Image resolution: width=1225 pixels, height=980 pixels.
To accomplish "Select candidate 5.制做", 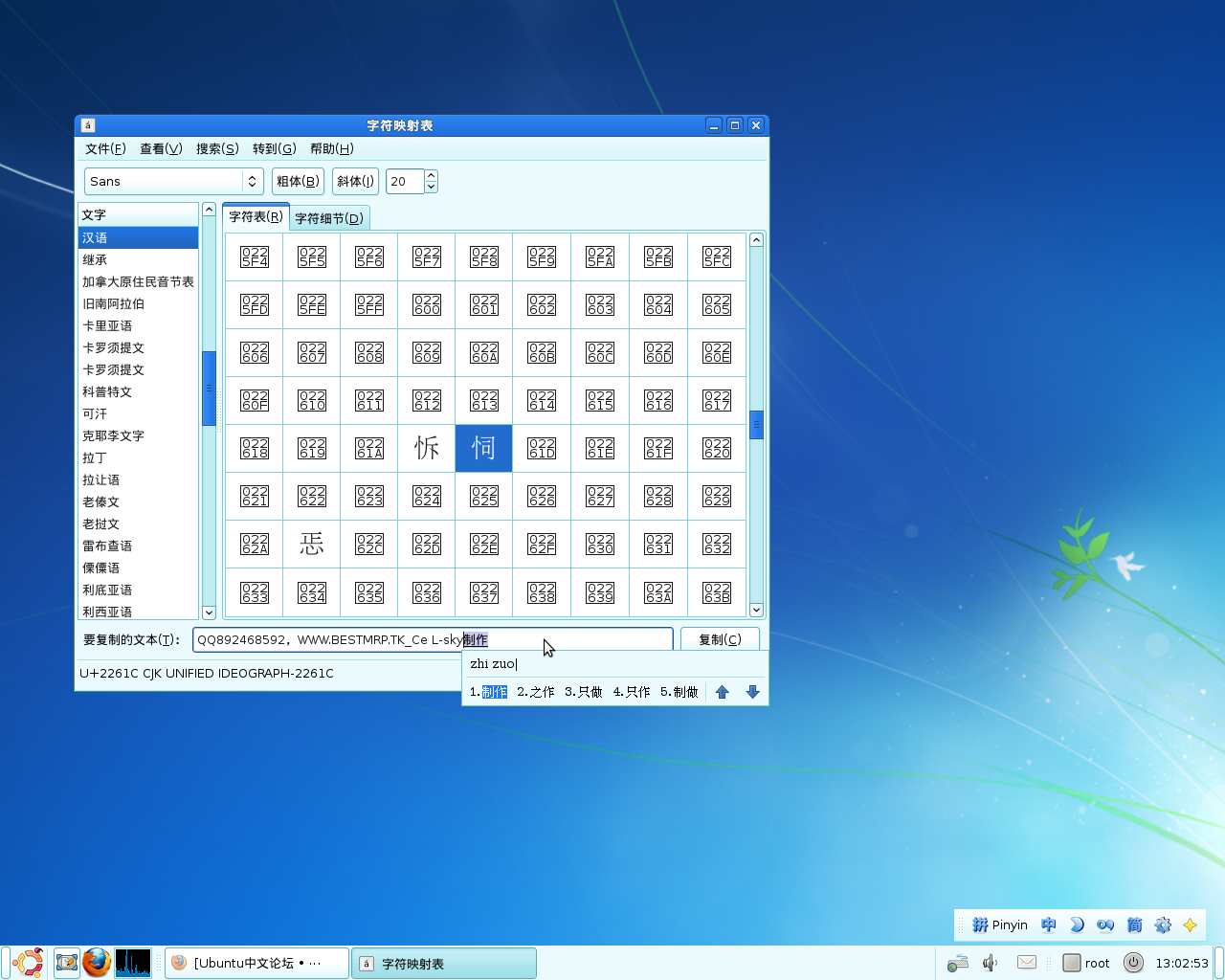I will click(679, 692).
